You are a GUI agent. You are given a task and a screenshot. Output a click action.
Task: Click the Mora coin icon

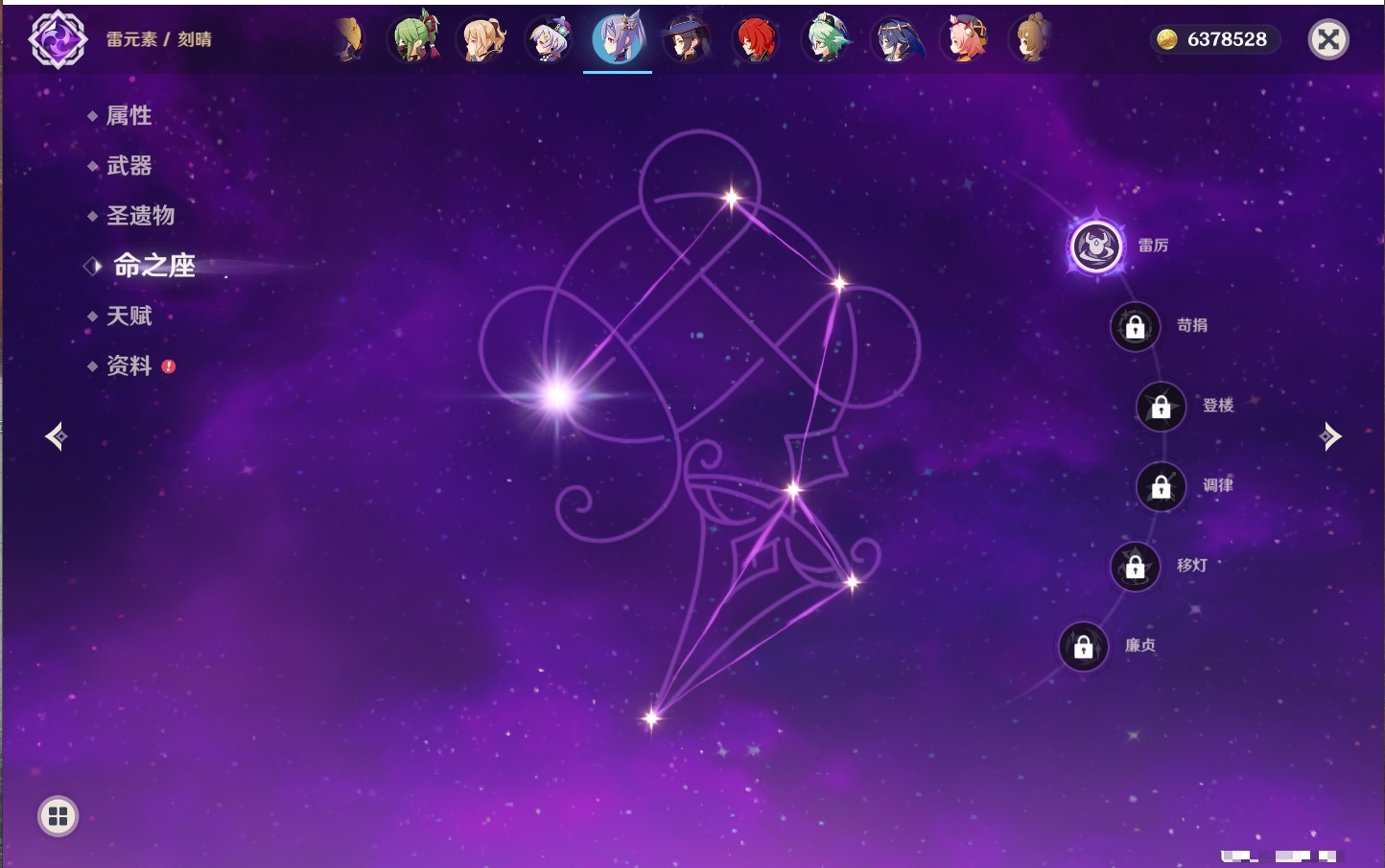tap(1166, 39)
